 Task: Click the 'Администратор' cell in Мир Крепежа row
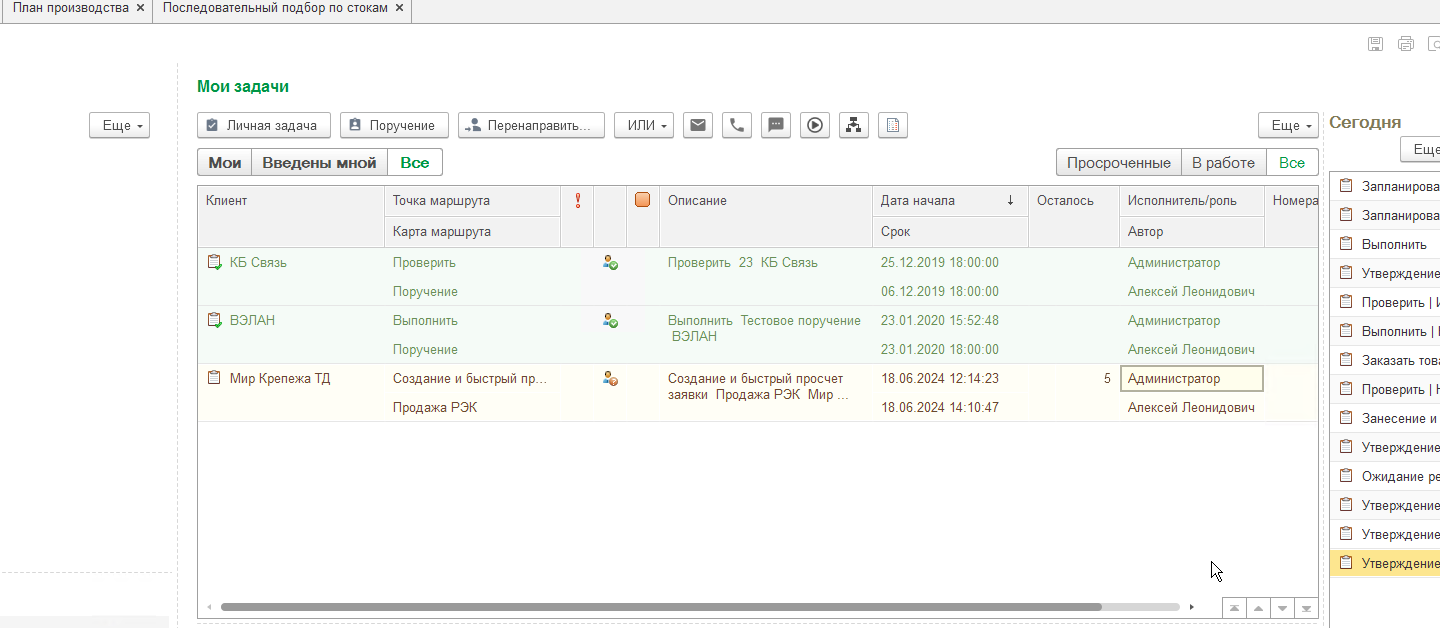1191,379
